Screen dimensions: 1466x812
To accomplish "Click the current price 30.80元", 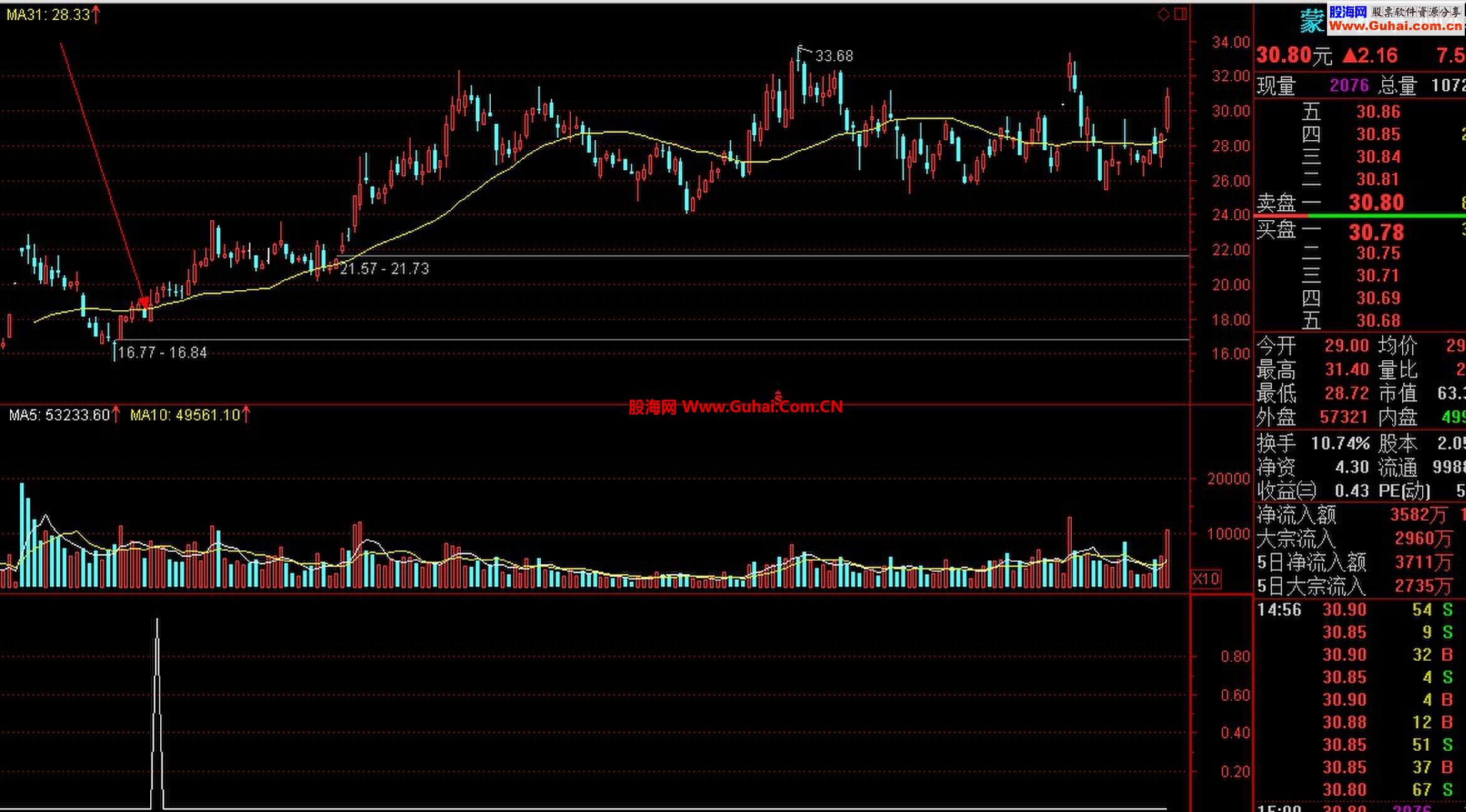I will [1294, 56].
